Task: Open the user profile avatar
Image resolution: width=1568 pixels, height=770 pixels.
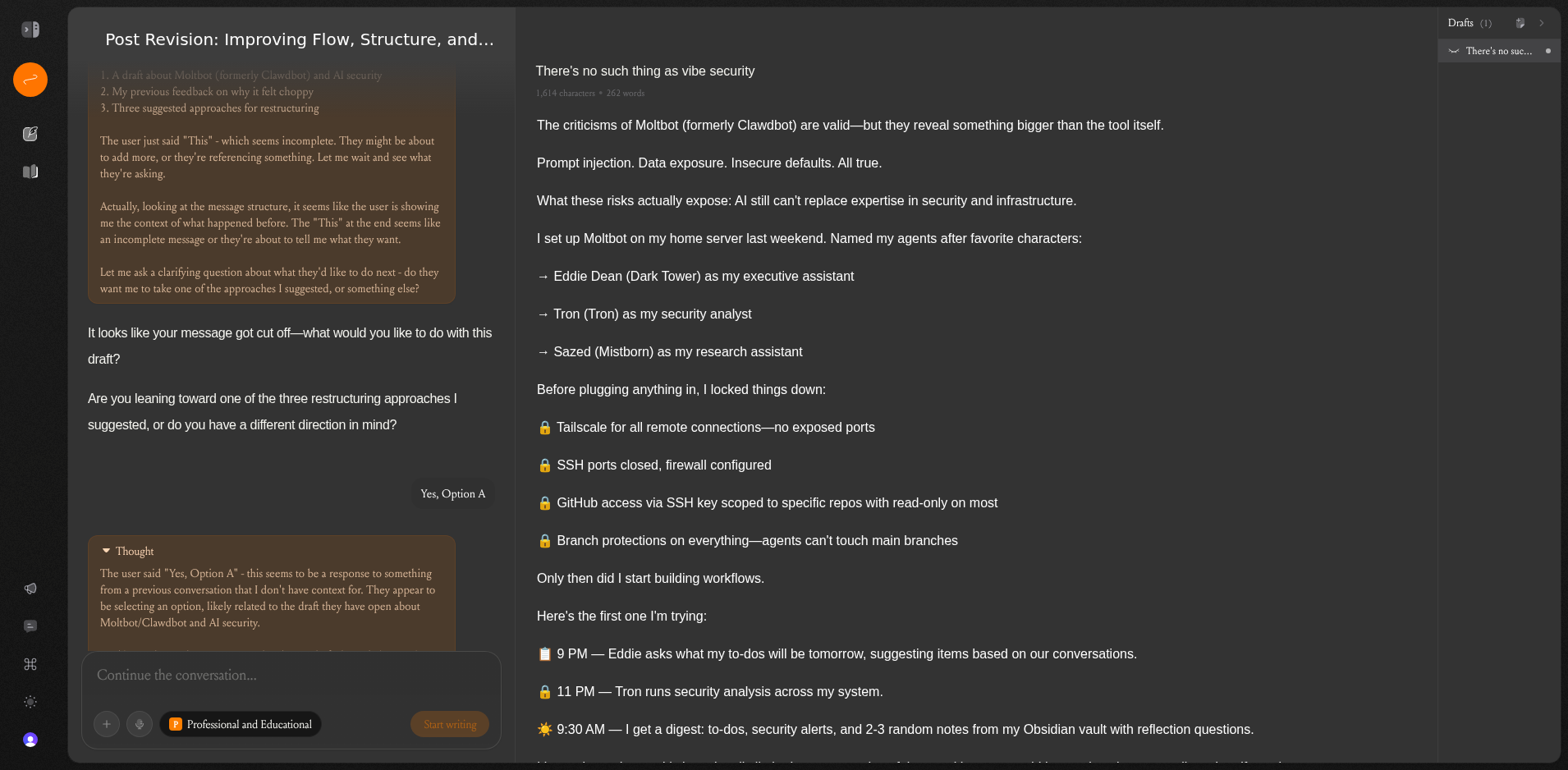Action: (x=30, y=740)
